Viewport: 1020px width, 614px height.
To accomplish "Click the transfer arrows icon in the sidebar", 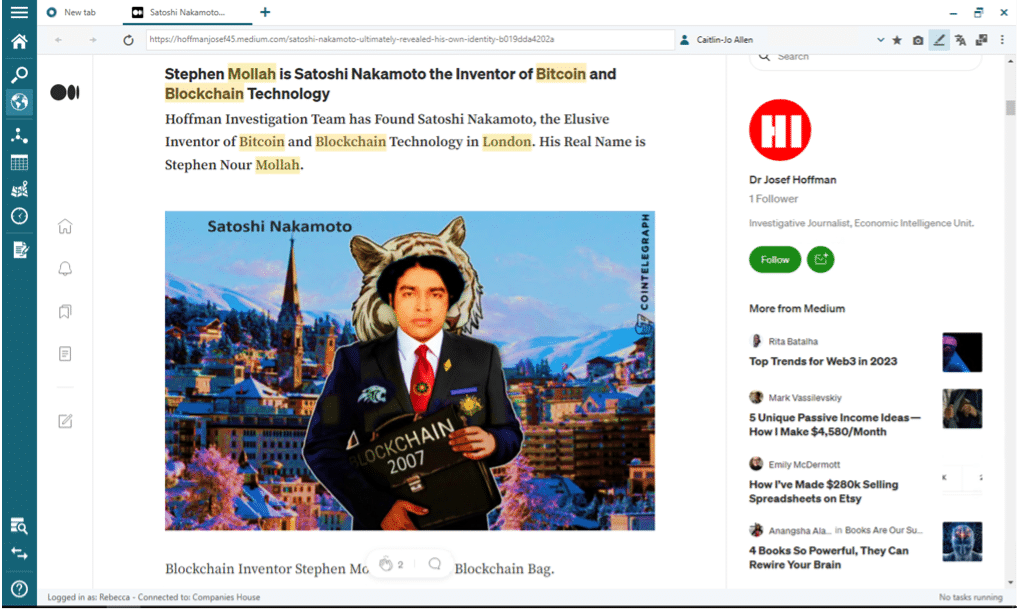I will [x=19, y=554].
